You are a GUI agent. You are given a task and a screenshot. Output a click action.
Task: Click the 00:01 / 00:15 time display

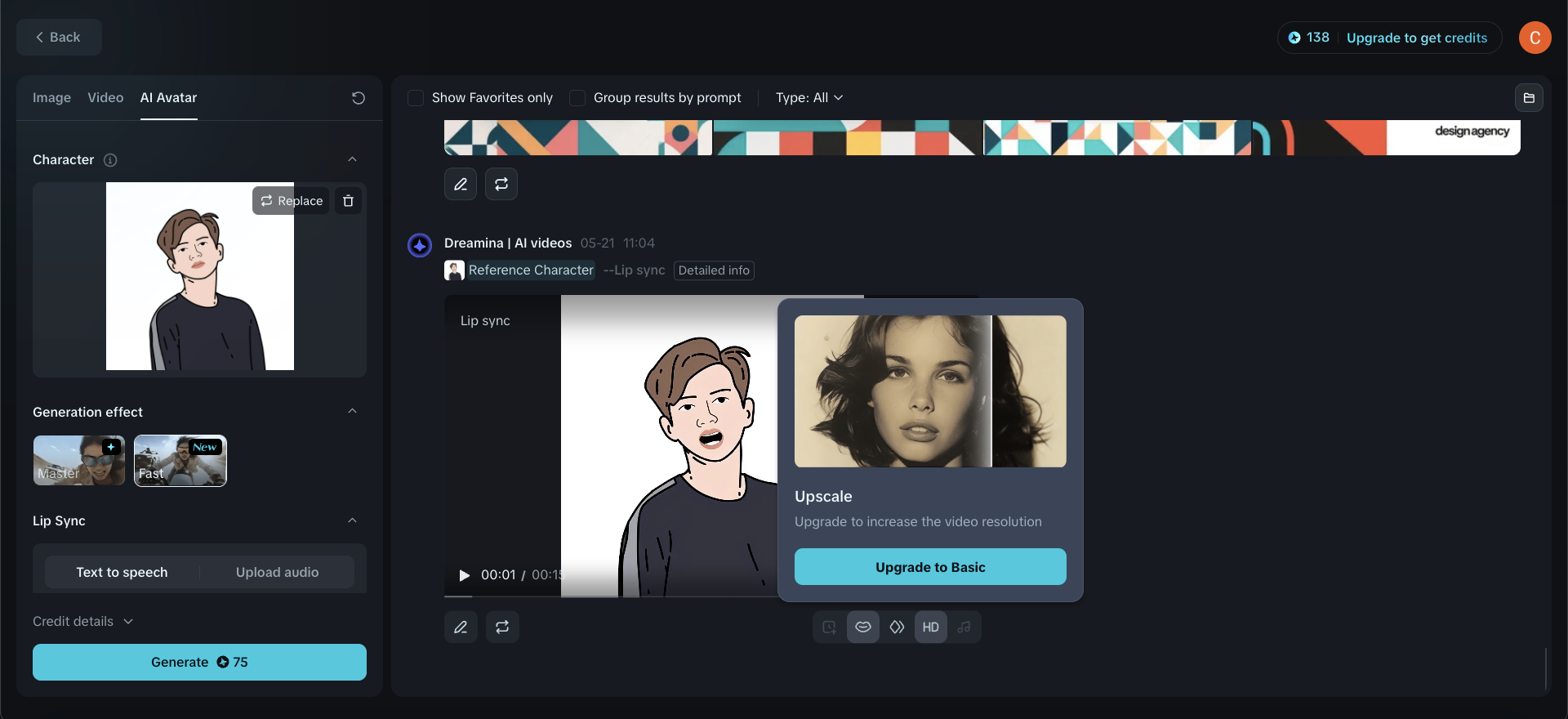[x=522, y=575]
